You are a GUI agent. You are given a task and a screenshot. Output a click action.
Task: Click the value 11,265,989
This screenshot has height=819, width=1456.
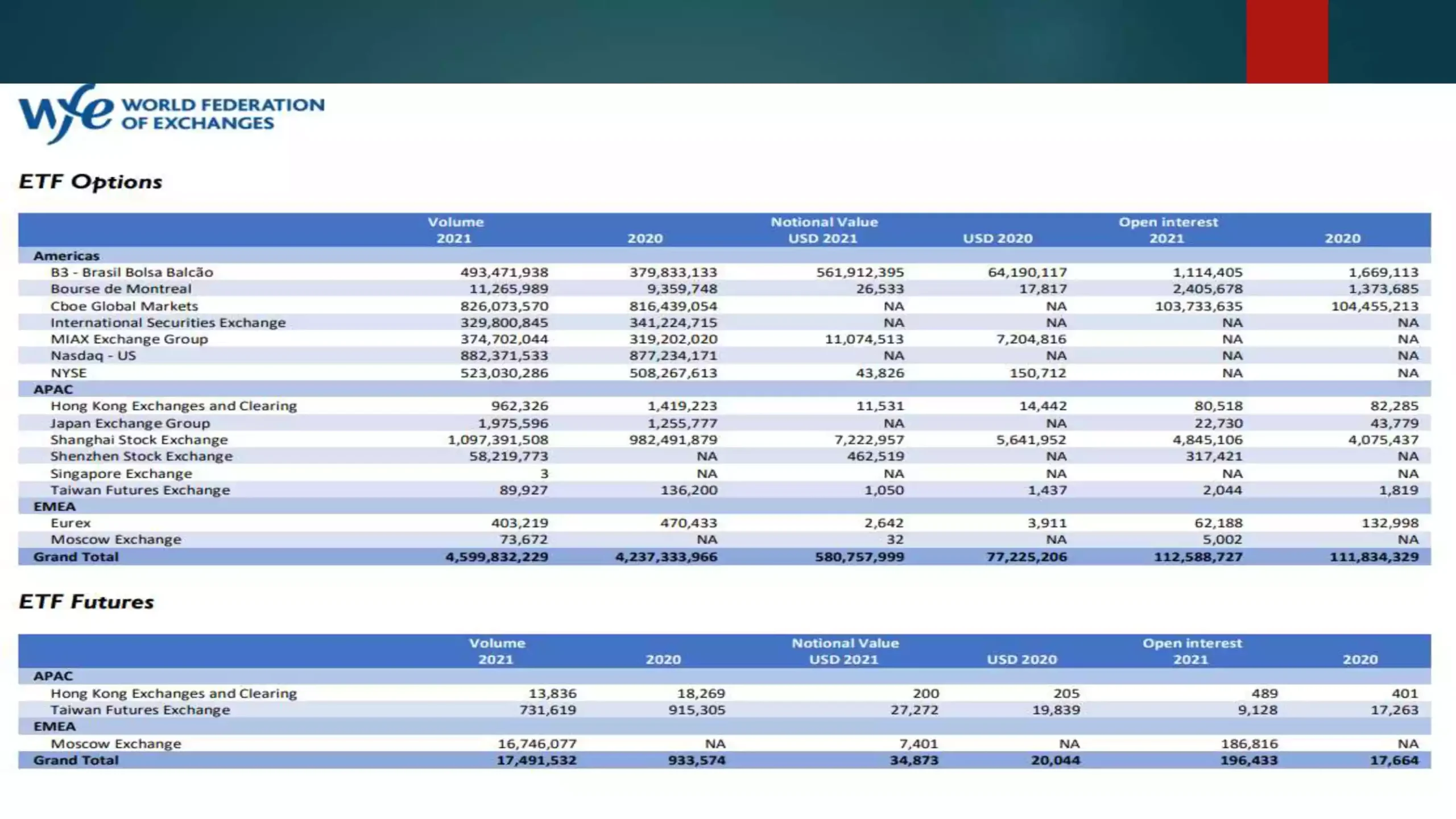(509, 289)
